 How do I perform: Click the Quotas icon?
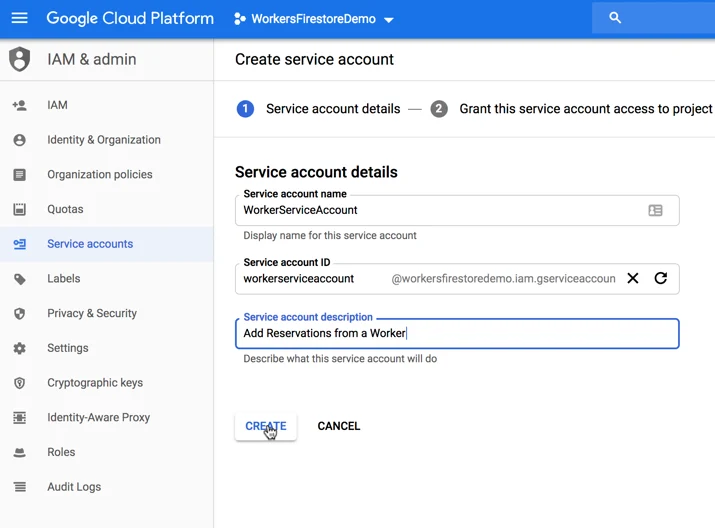click(20, 209)
